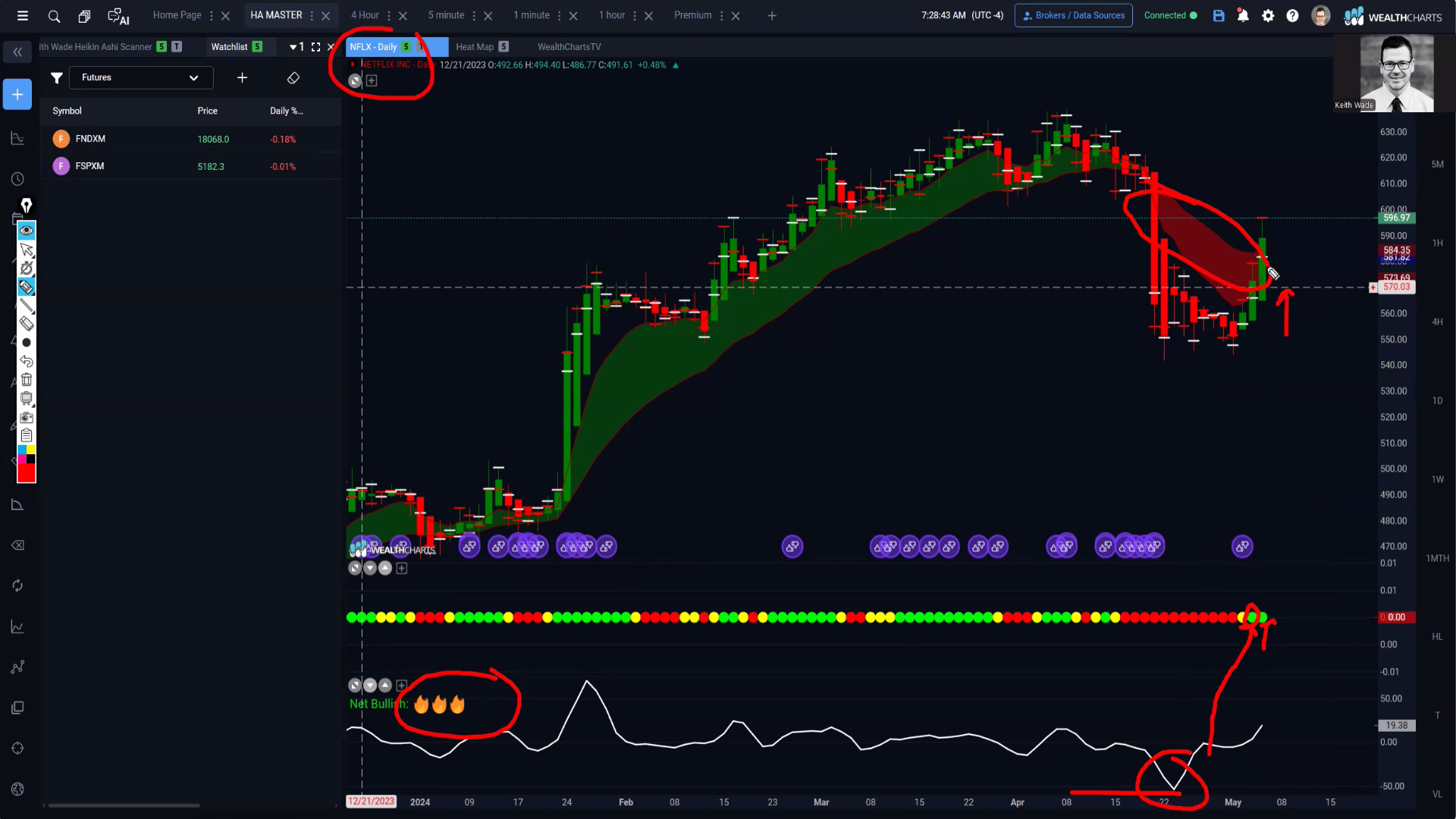Switch to the 5 minute tab
1456x819 pixels.
tap(446, 15)
